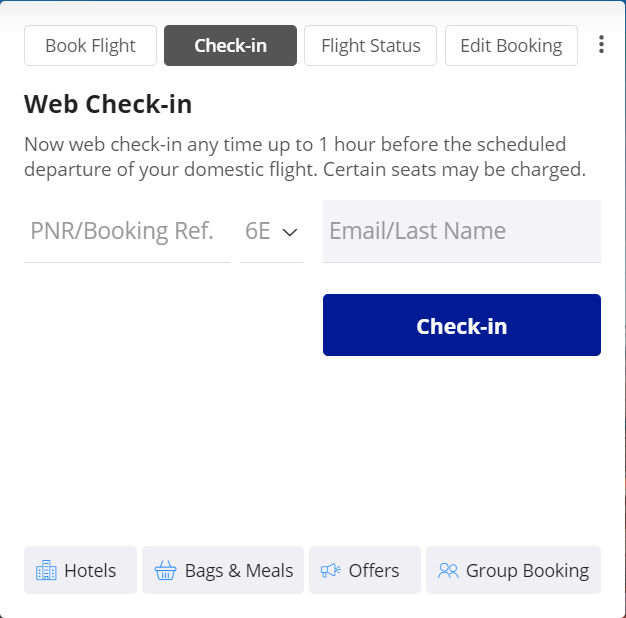Switch to the Book Flight tab
626x618 pixels.
pos(91,46)
